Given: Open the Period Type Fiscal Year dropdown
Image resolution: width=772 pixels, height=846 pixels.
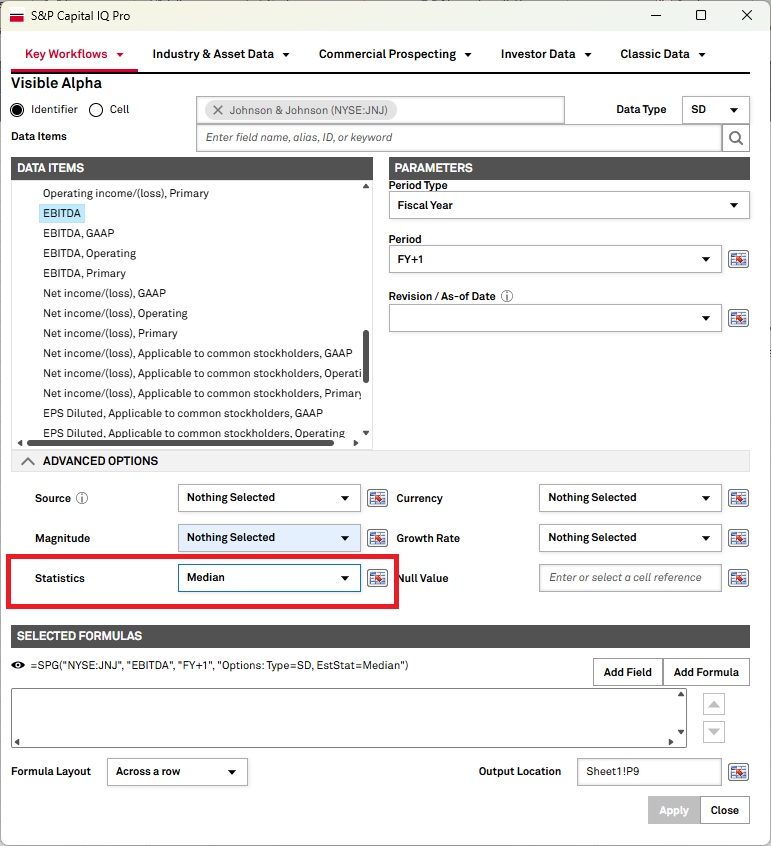Looking at the screenshot, I should (x=569, y=205).
